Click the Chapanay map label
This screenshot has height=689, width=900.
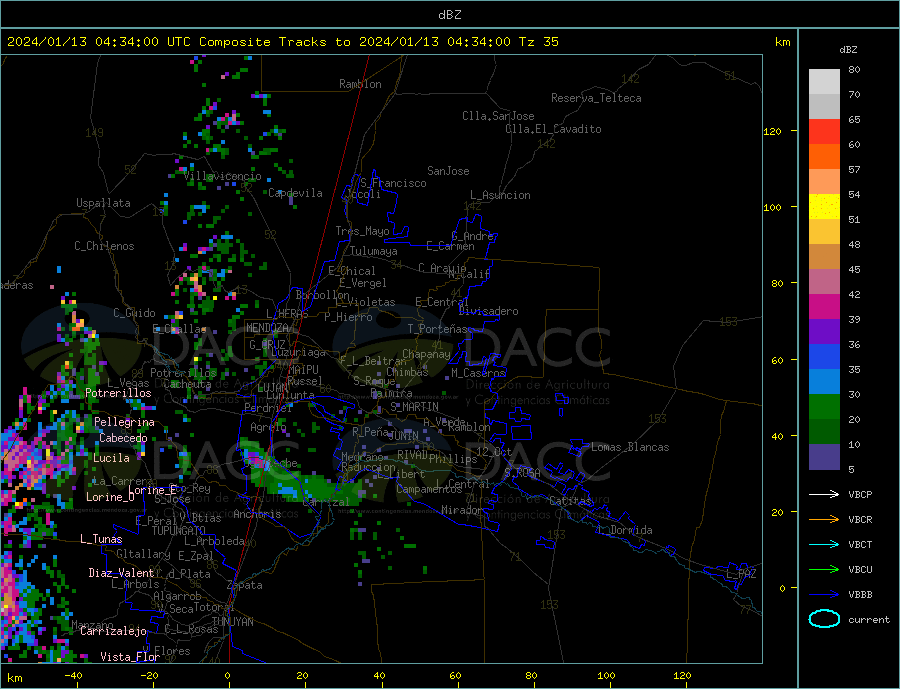[x=426, y=354]
